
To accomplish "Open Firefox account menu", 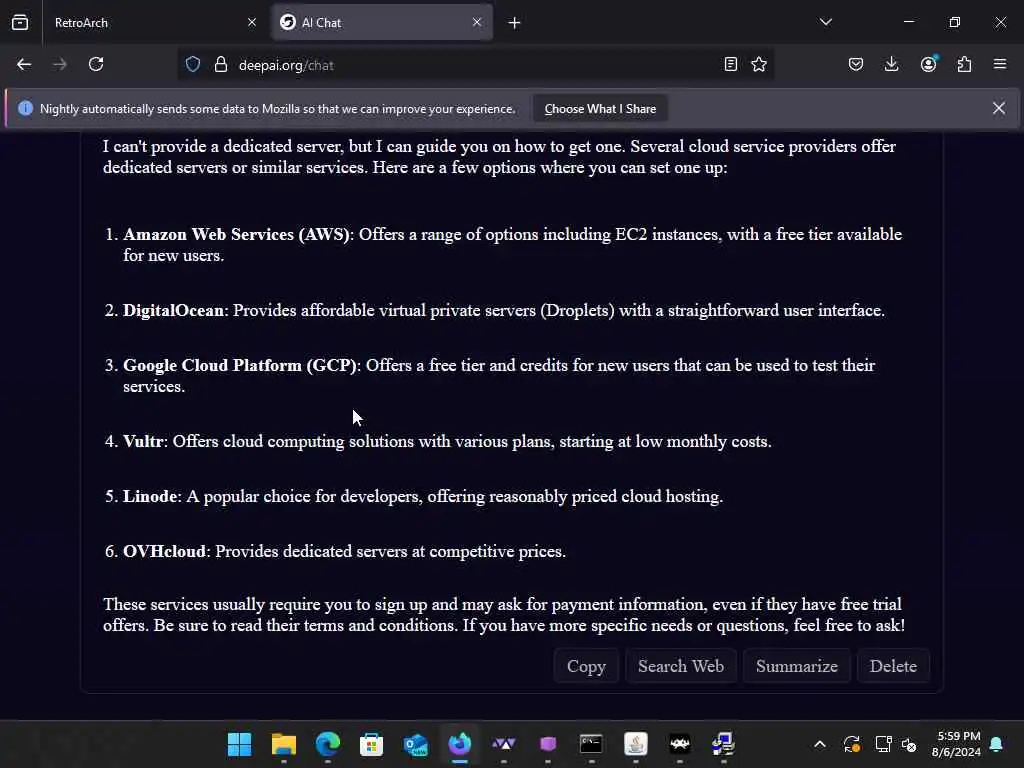I will click(x=929, y=64).
